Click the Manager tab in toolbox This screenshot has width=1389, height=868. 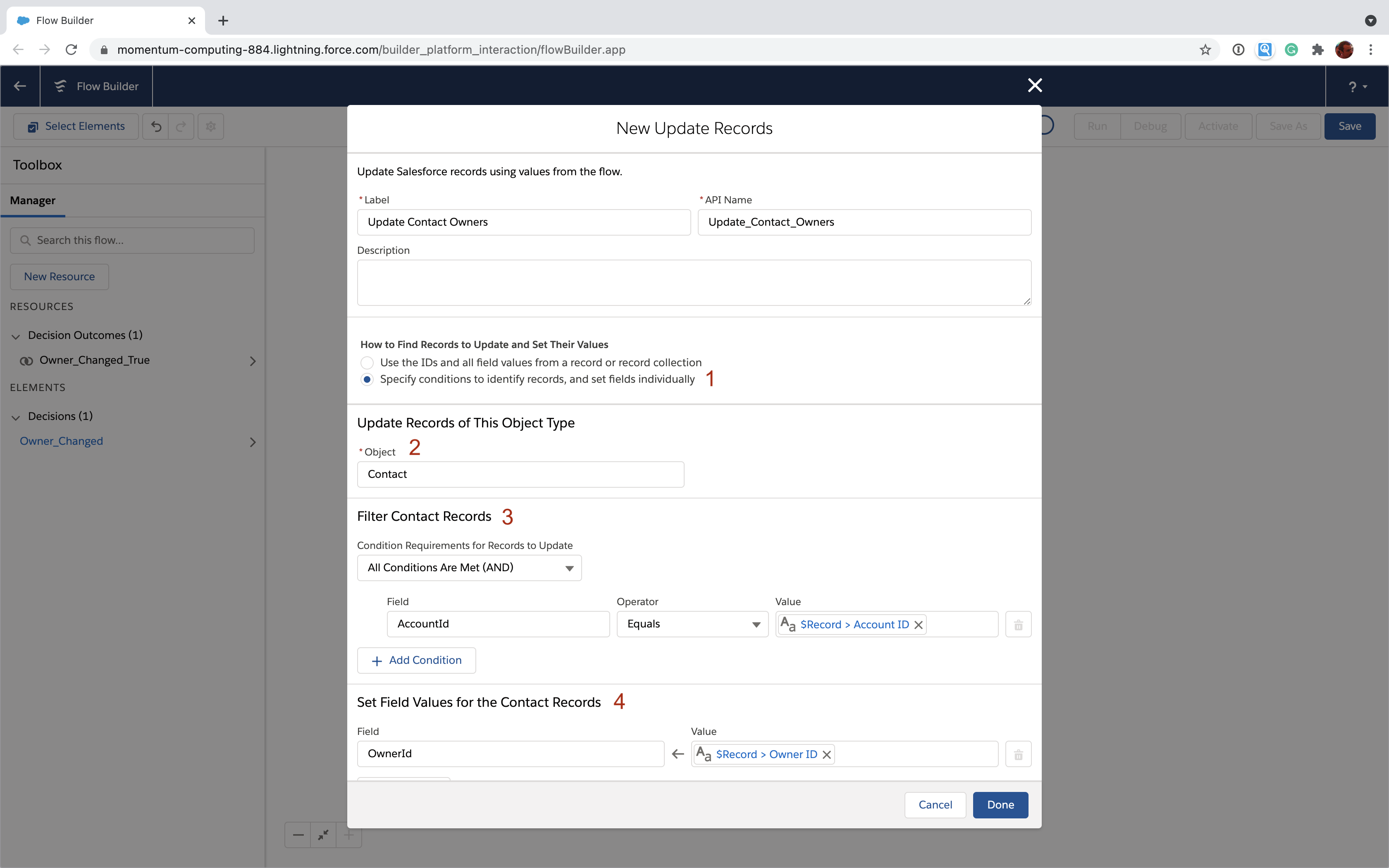(34, 200)
